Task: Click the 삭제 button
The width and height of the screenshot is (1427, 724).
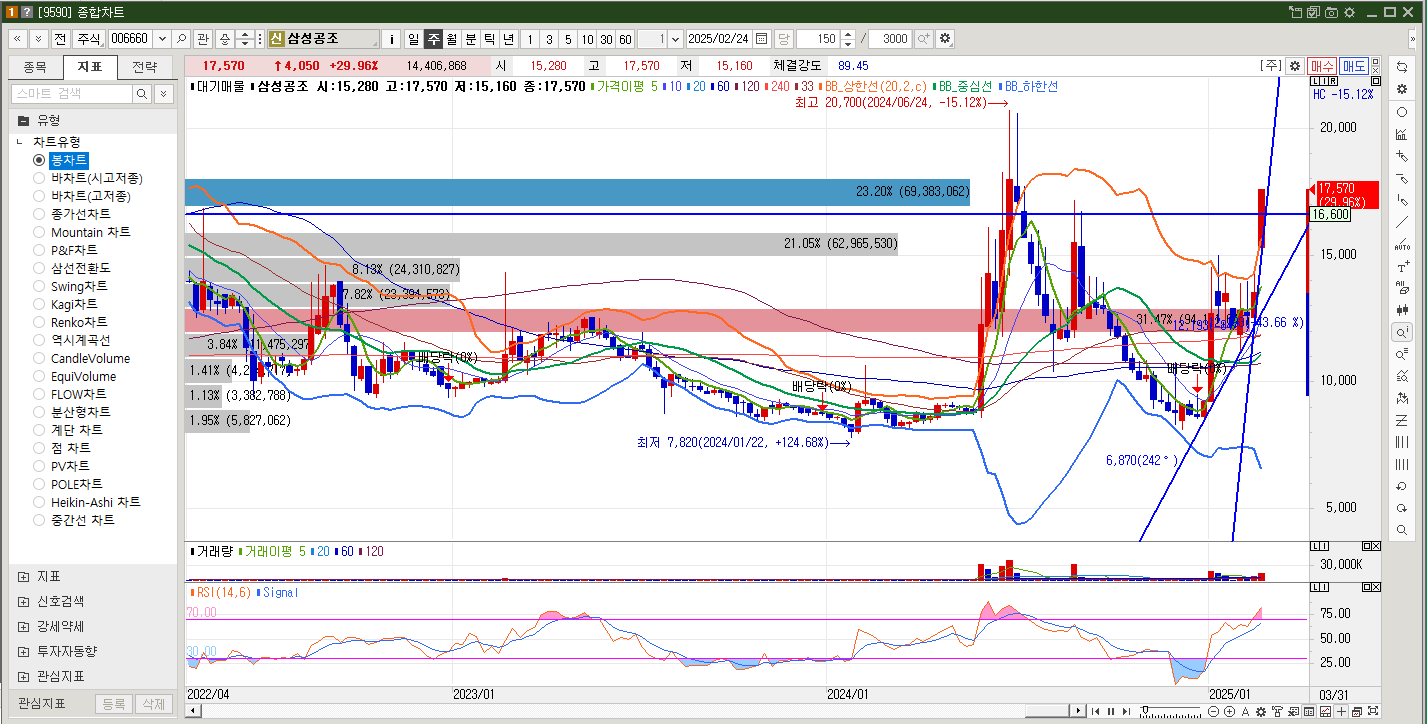Action: tap(153, 704)
